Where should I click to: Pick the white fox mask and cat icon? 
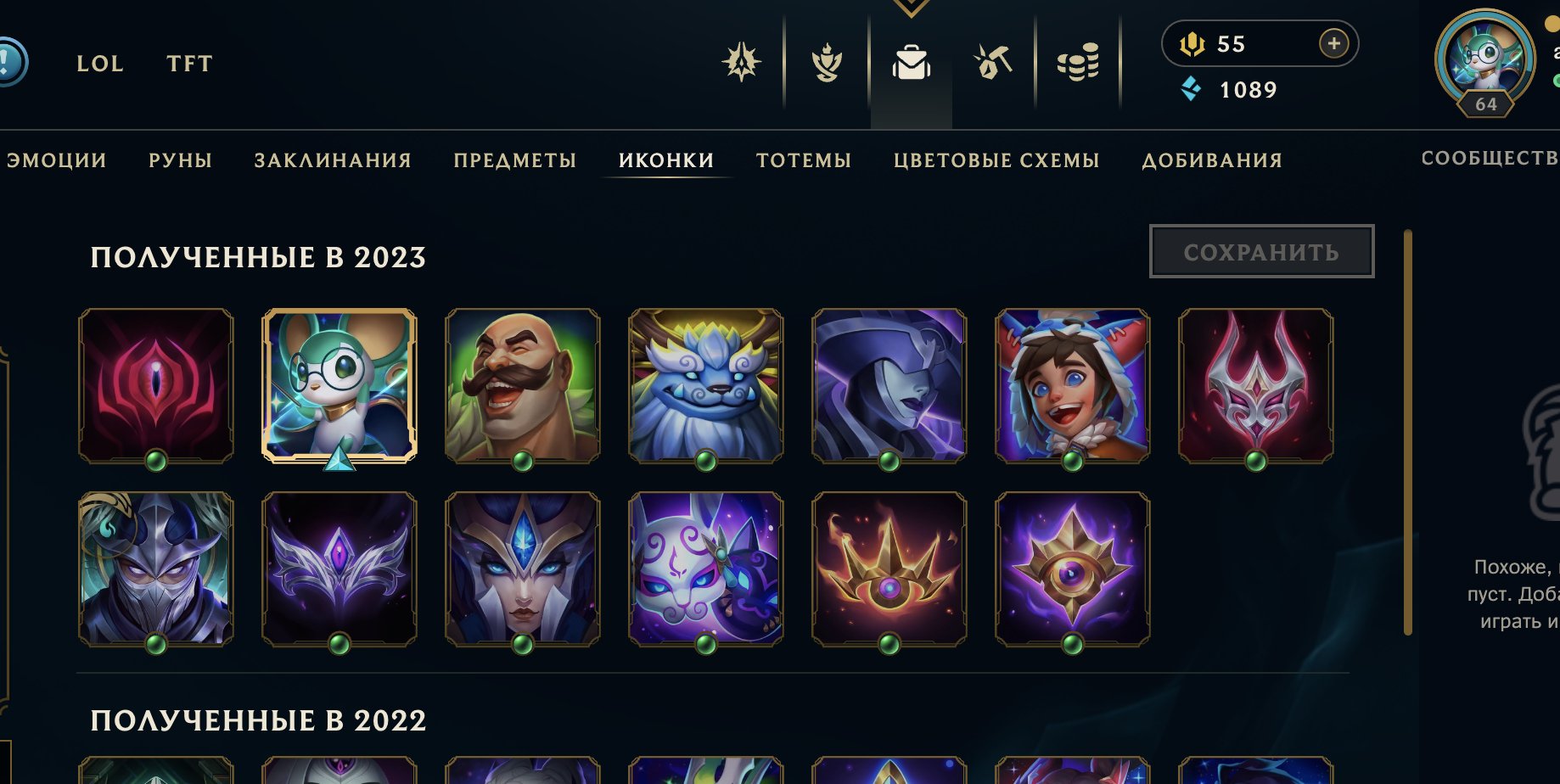click(706, 569)
